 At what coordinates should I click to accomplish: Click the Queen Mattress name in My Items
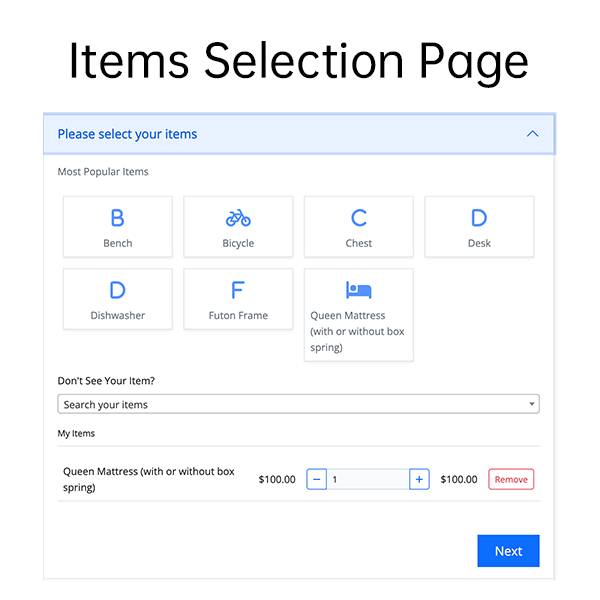[148, 479]
